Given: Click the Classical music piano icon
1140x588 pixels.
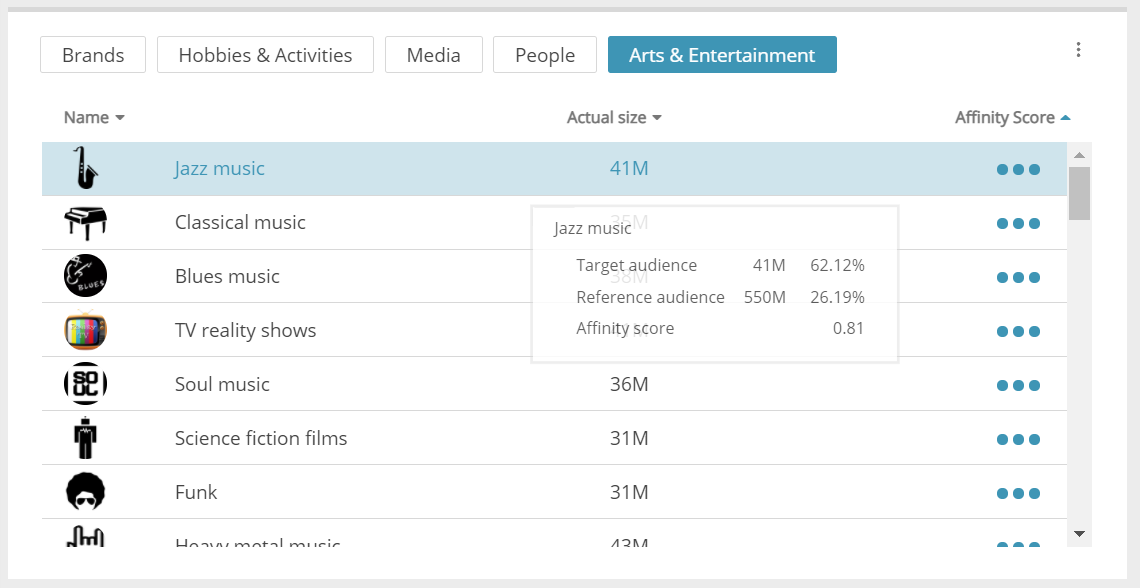Looking at the screenshot, I should point(85,222).
